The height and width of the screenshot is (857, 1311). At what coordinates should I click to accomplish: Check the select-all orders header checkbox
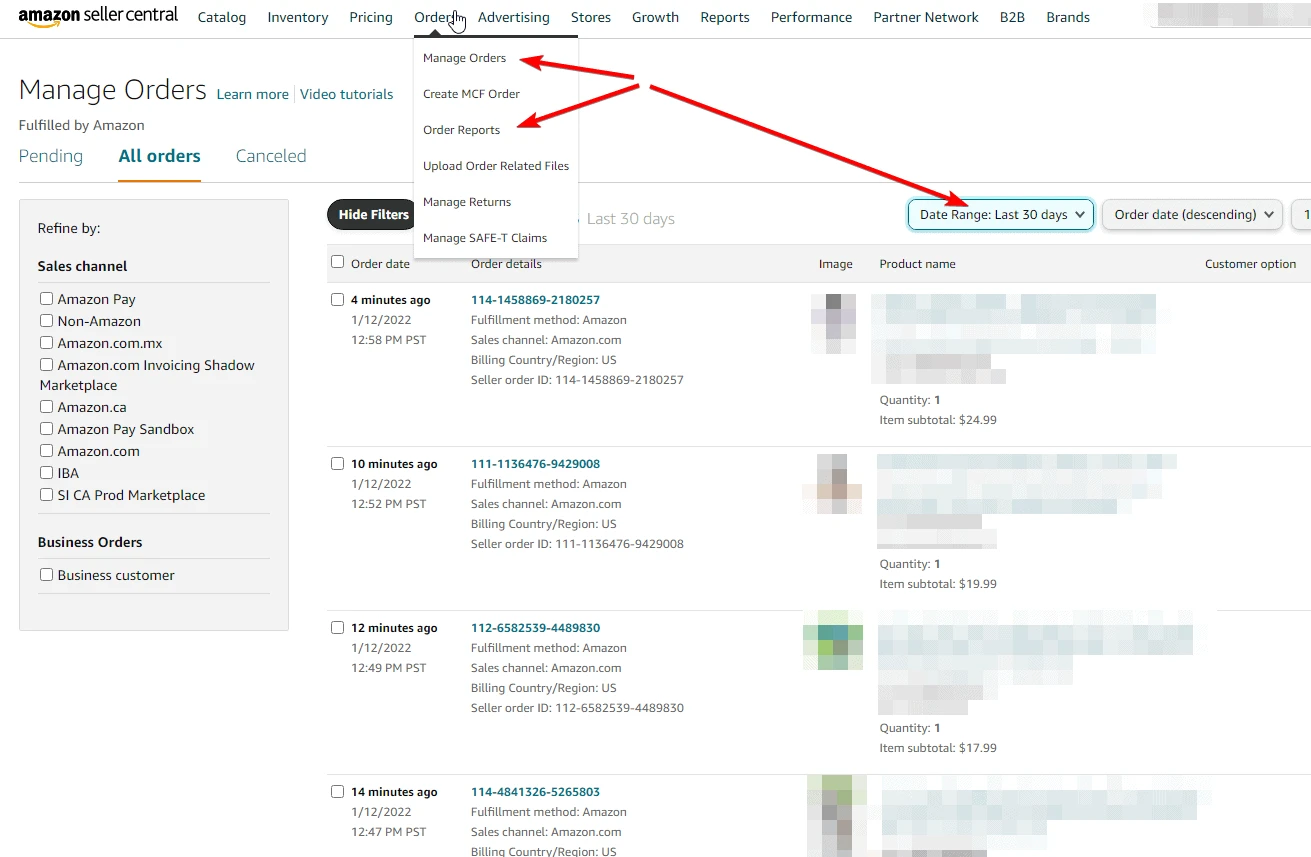(337, 260)
